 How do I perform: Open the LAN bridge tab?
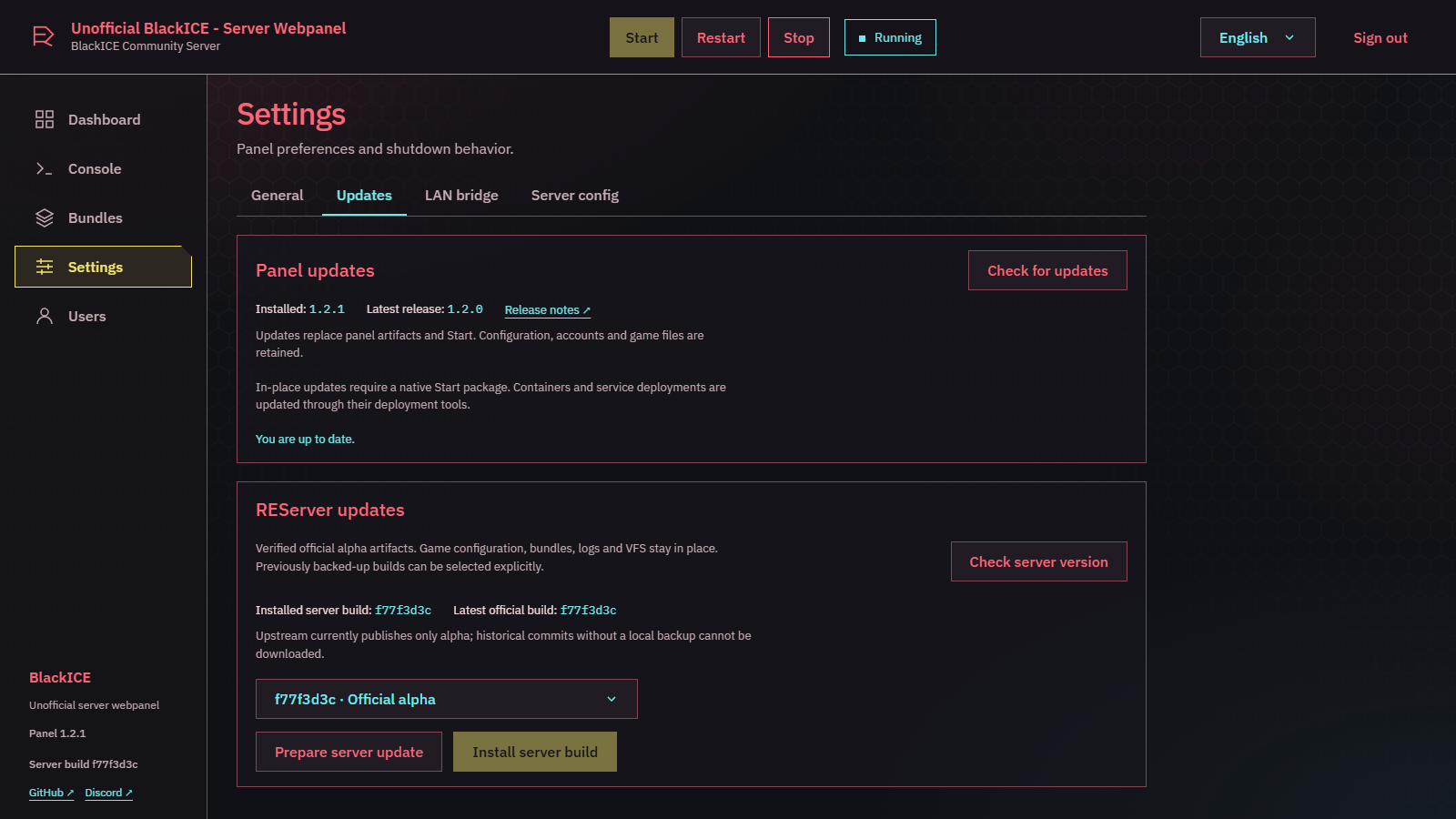click(x=461, y=195)
